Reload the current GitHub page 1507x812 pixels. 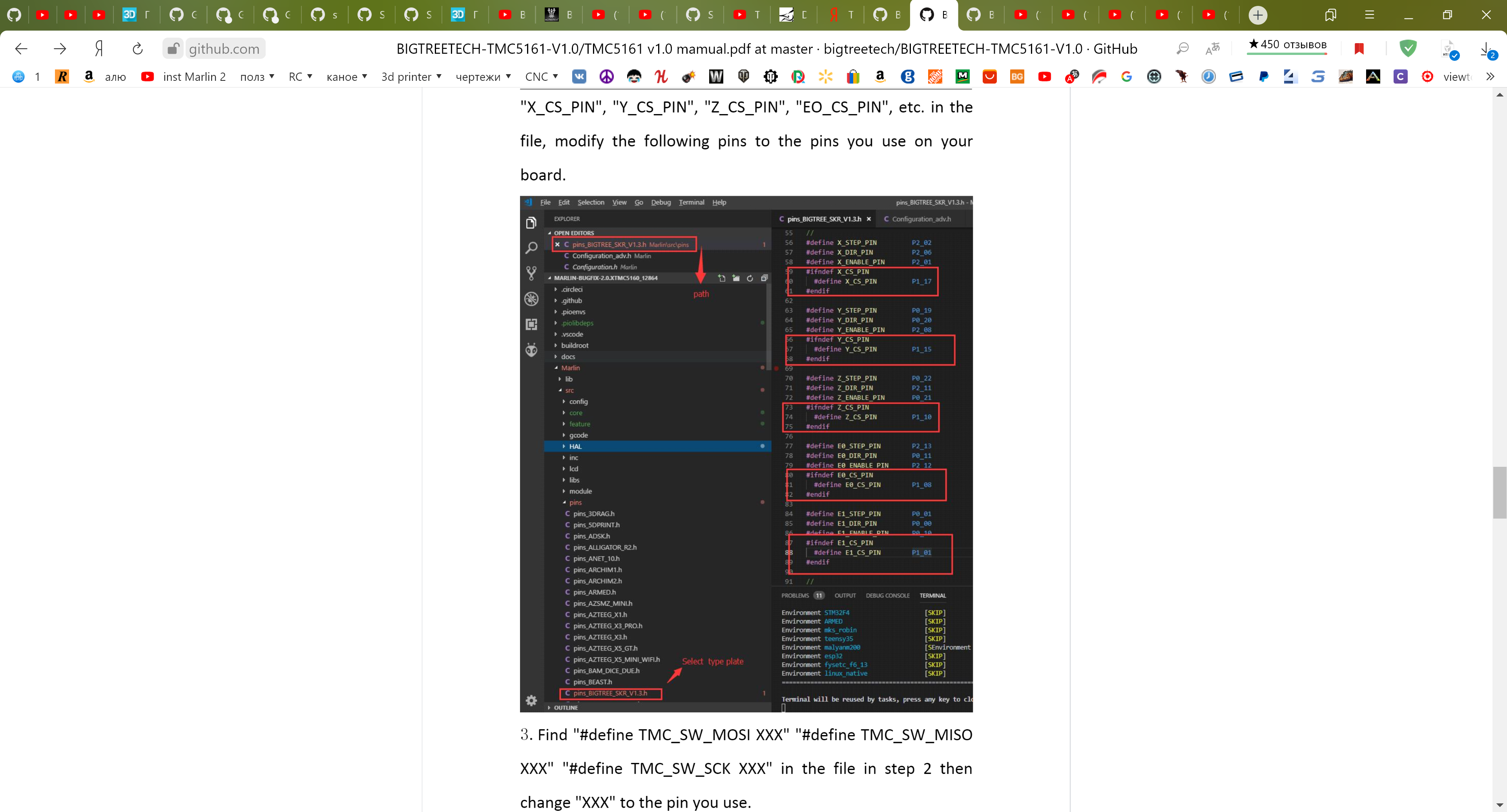coord(137,49)
